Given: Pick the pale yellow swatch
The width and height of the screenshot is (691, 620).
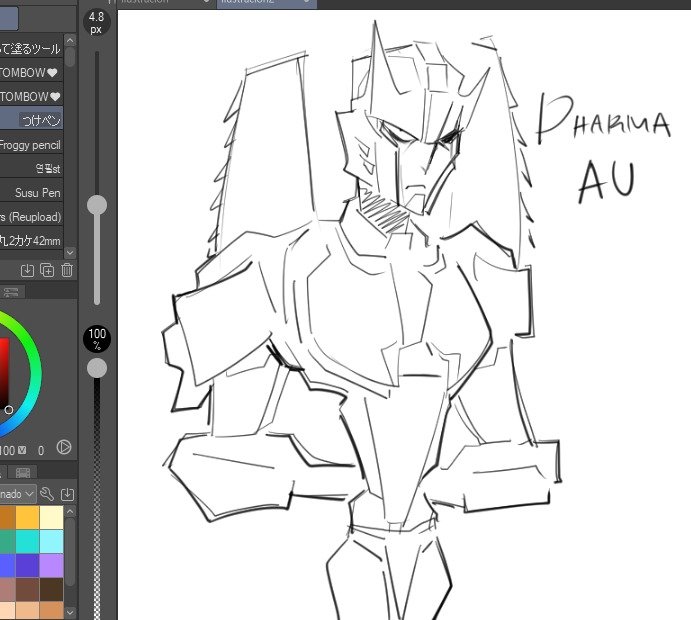Looking at the screenshot, I should [x=51, y=518].
